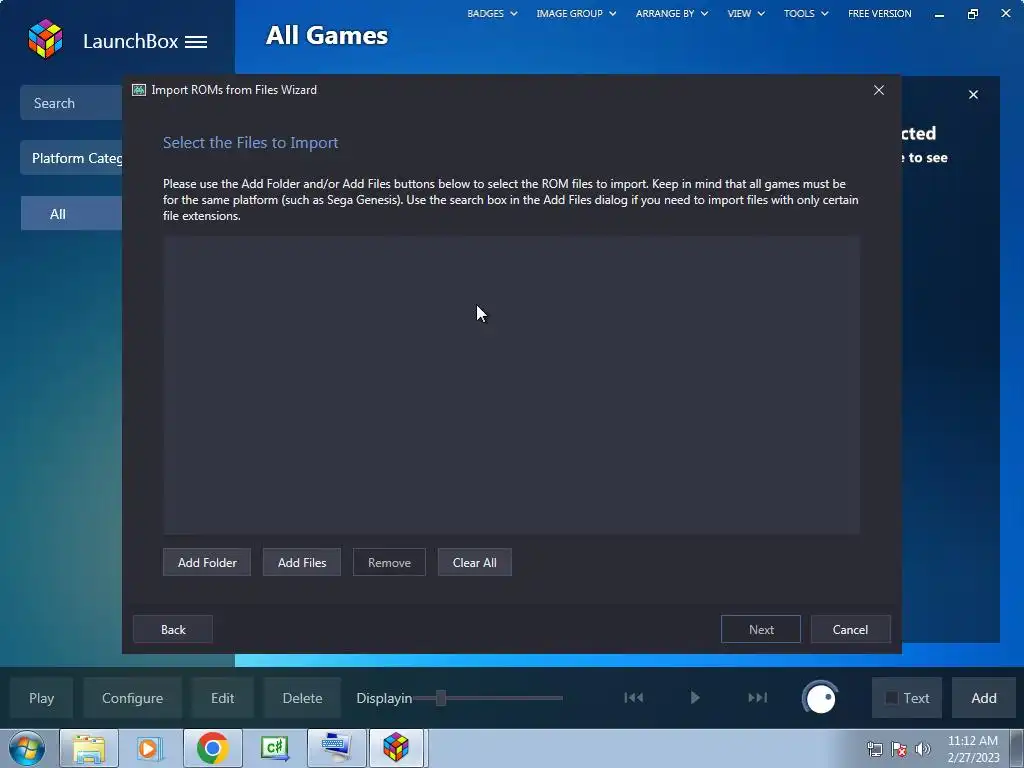
Task: Click the Add button in bottom bar
Action: [x=984, y=698]
